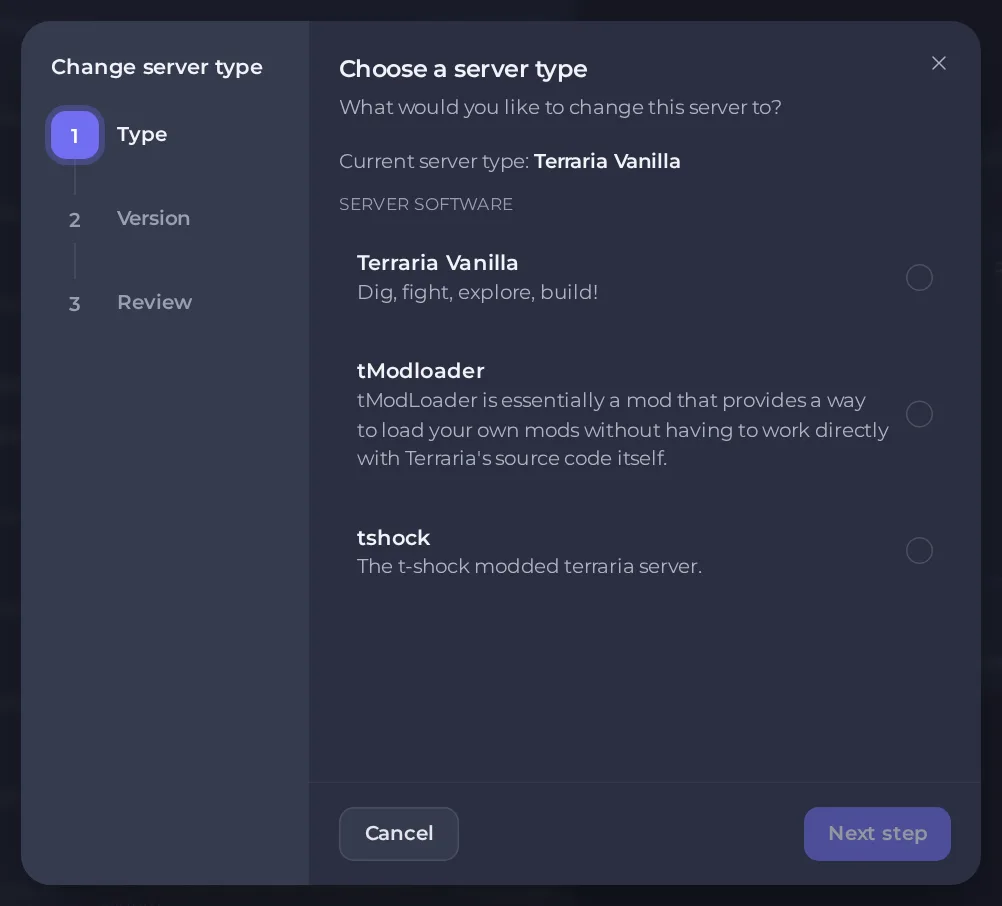
Task: Click the tModLoader description paragraph
Action: pos(622,429)
